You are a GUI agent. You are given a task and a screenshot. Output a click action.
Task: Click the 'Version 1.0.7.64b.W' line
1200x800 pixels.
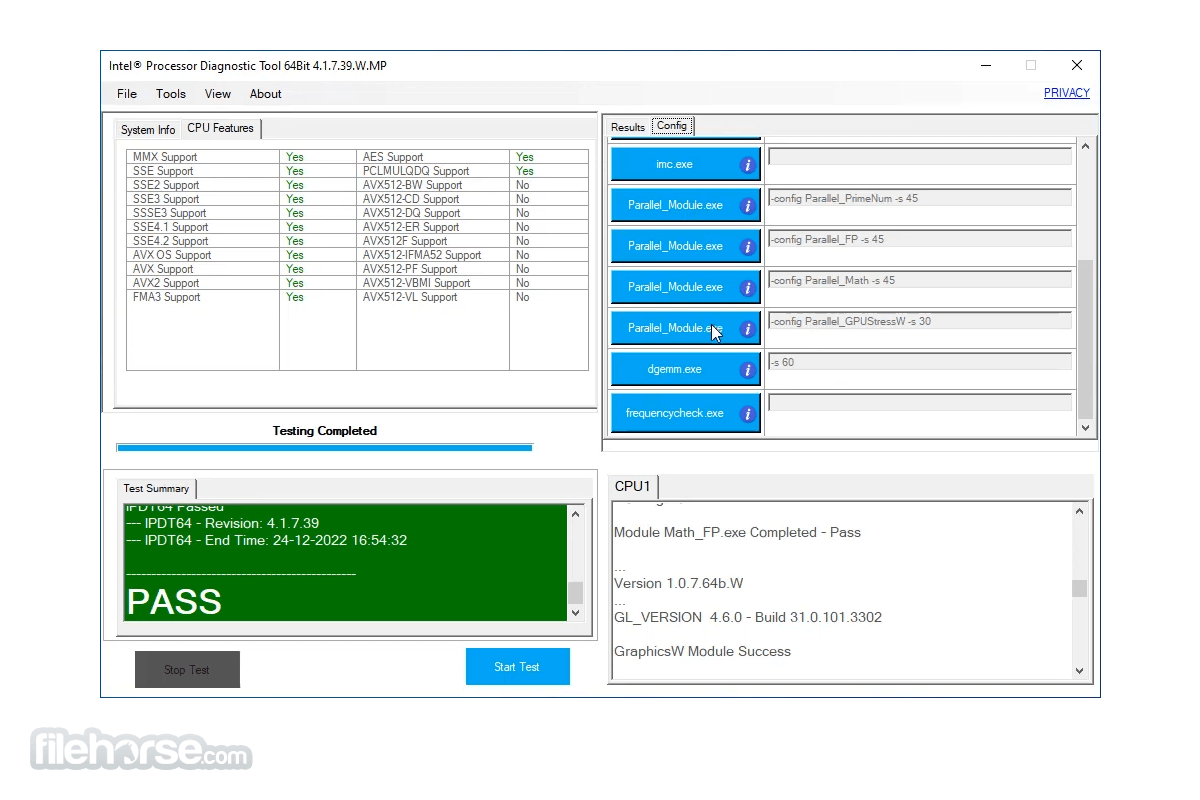pos(678,584)
